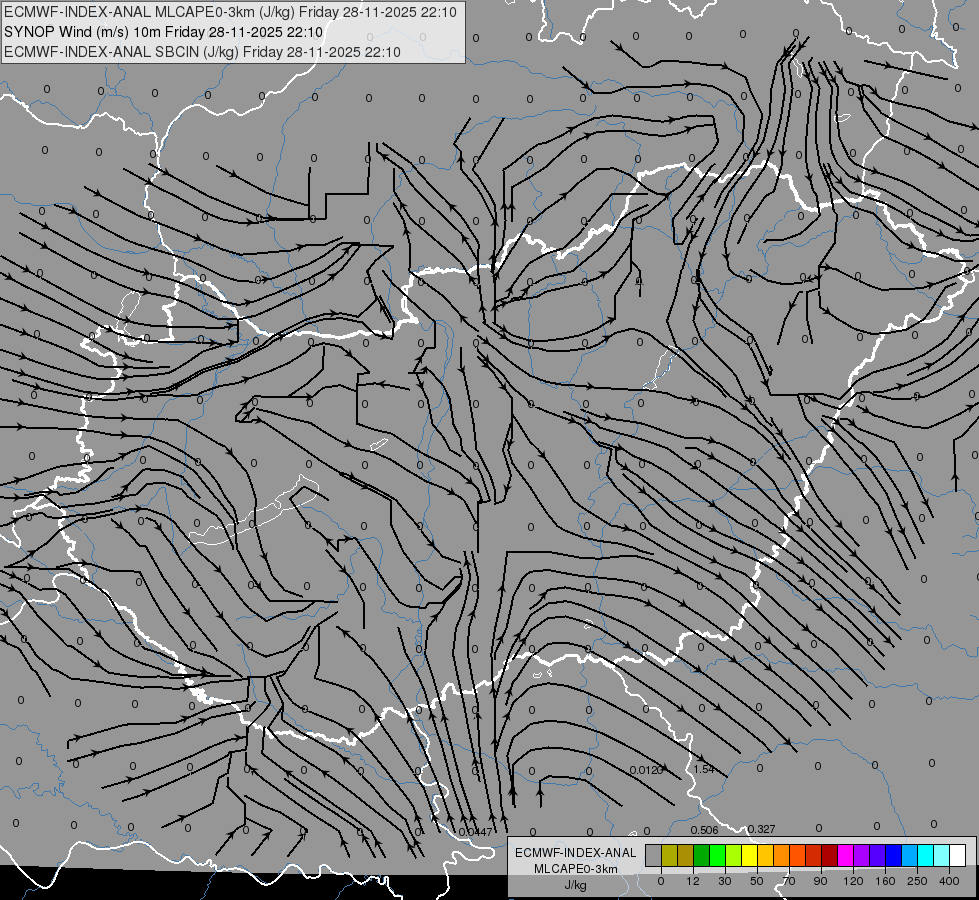Image resolution: width=979 pixels, height=900 pixels.
Task: Click the legend scale value 30
Action: (725, 881)
